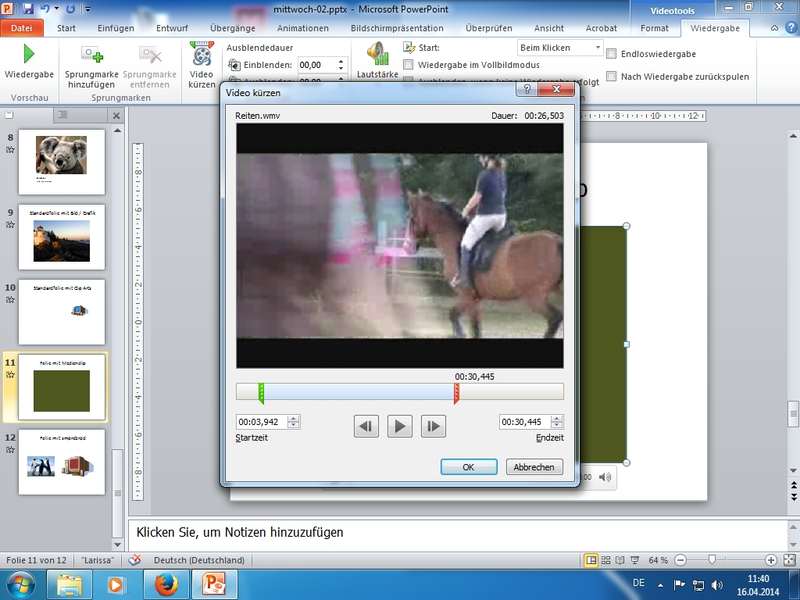
Task: Expand the Start 'Beim Klicken' dropdown
Action: click(598, 48)
